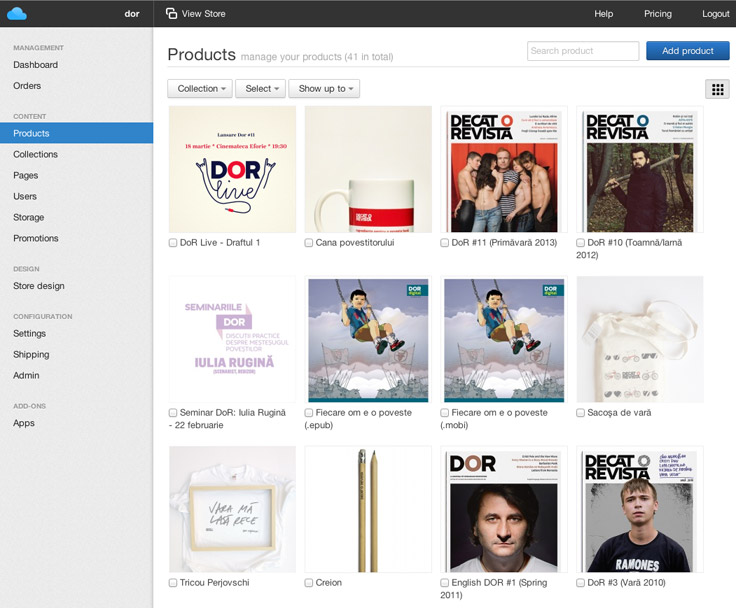736x608 pixels.
Task: Check Fiecare om e o poveste (.mobi)
Action: (445, 413)
